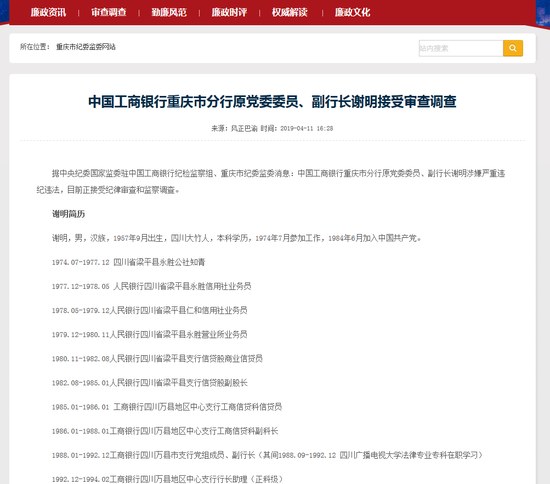Click the line starting 谢明,男,汉族

[237, 238]
